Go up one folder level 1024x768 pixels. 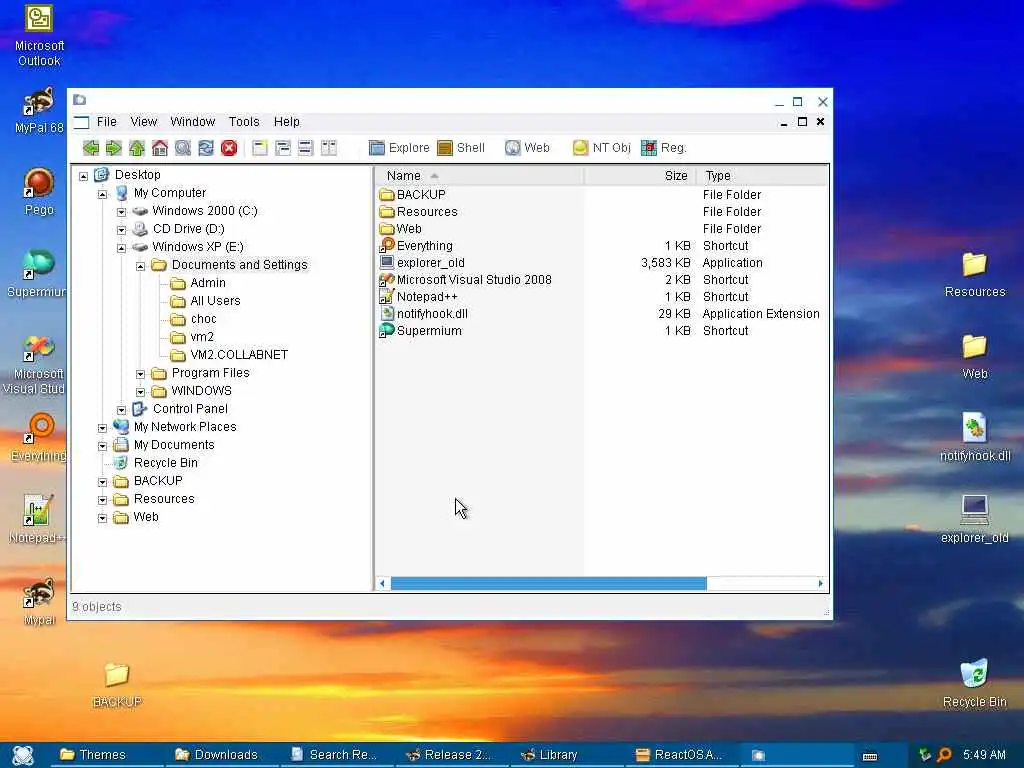136,148
